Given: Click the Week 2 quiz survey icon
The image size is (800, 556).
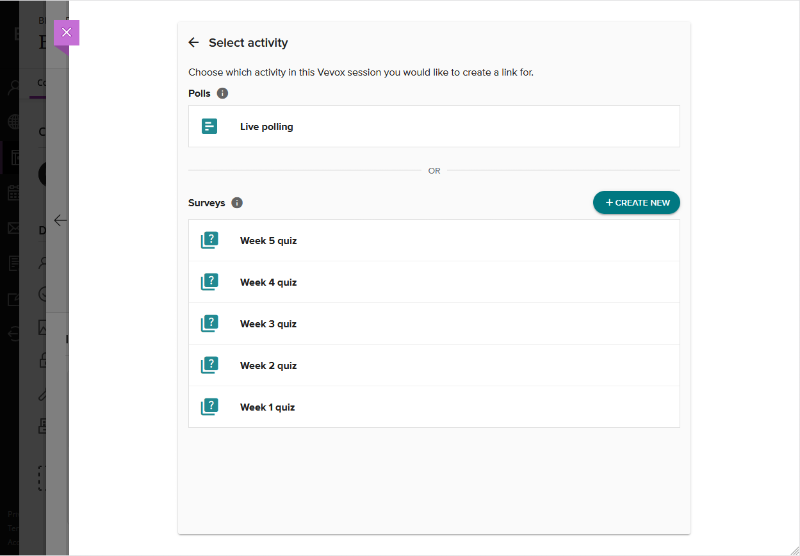Looking at the screenshot, I should tap(209, 366).
